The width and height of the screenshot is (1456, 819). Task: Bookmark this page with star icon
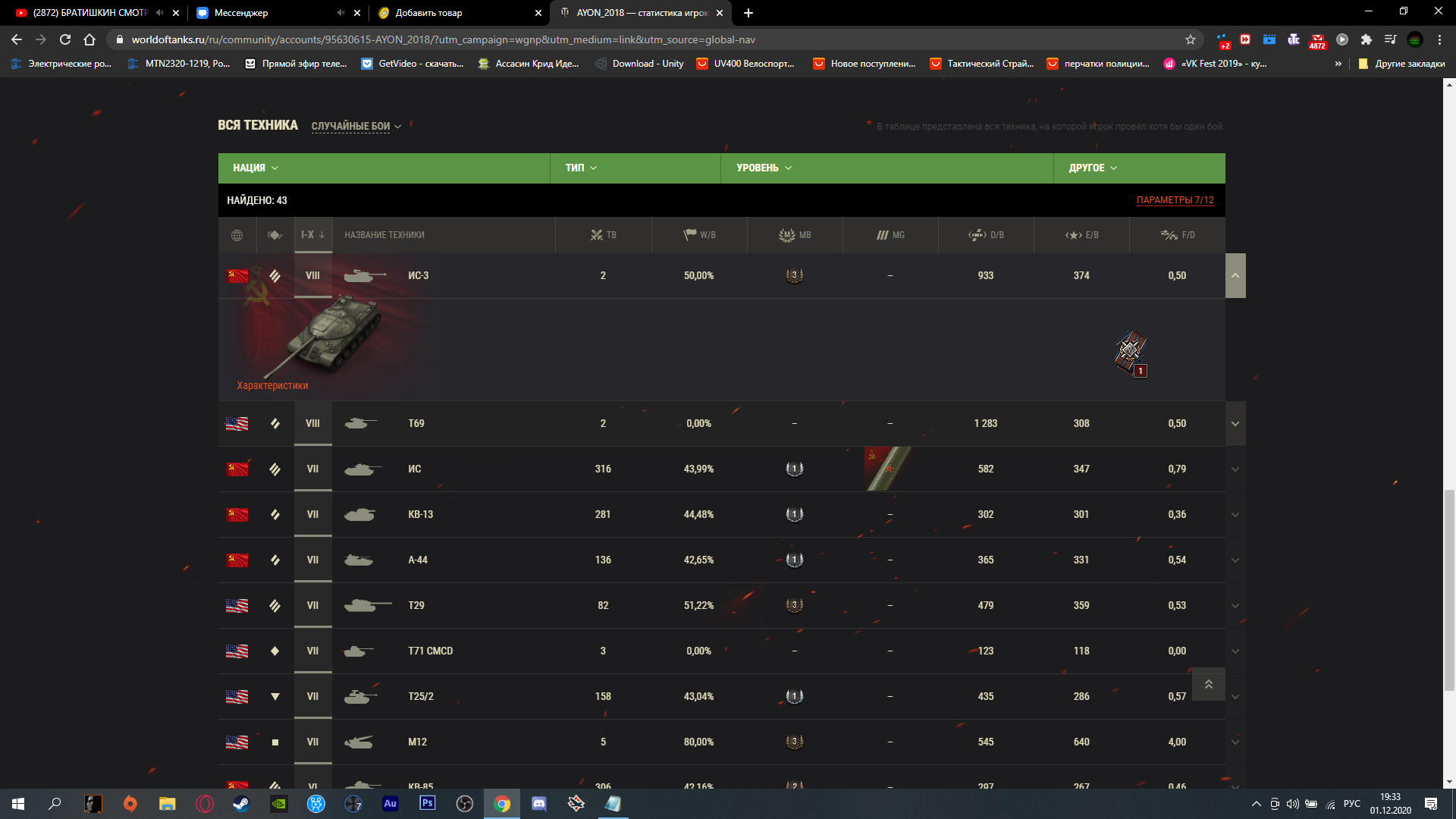(1191, 39)
